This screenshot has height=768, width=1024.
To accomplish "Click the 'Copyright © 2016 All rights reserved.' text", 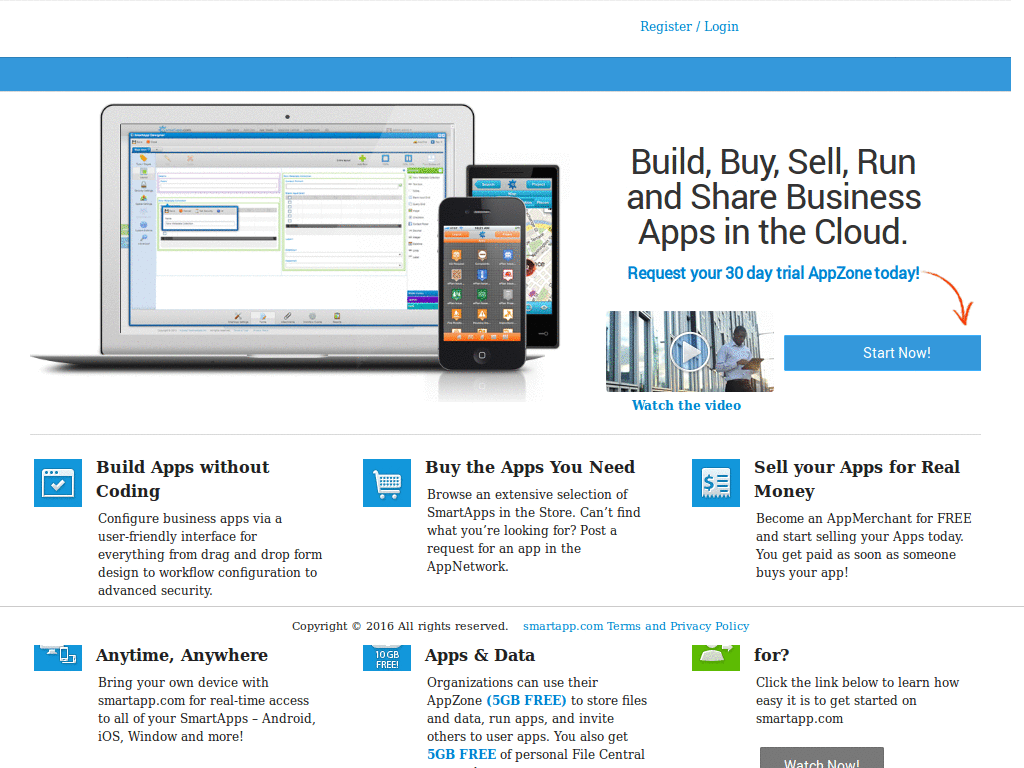I will pyautogui.click(x=400, y=626).
